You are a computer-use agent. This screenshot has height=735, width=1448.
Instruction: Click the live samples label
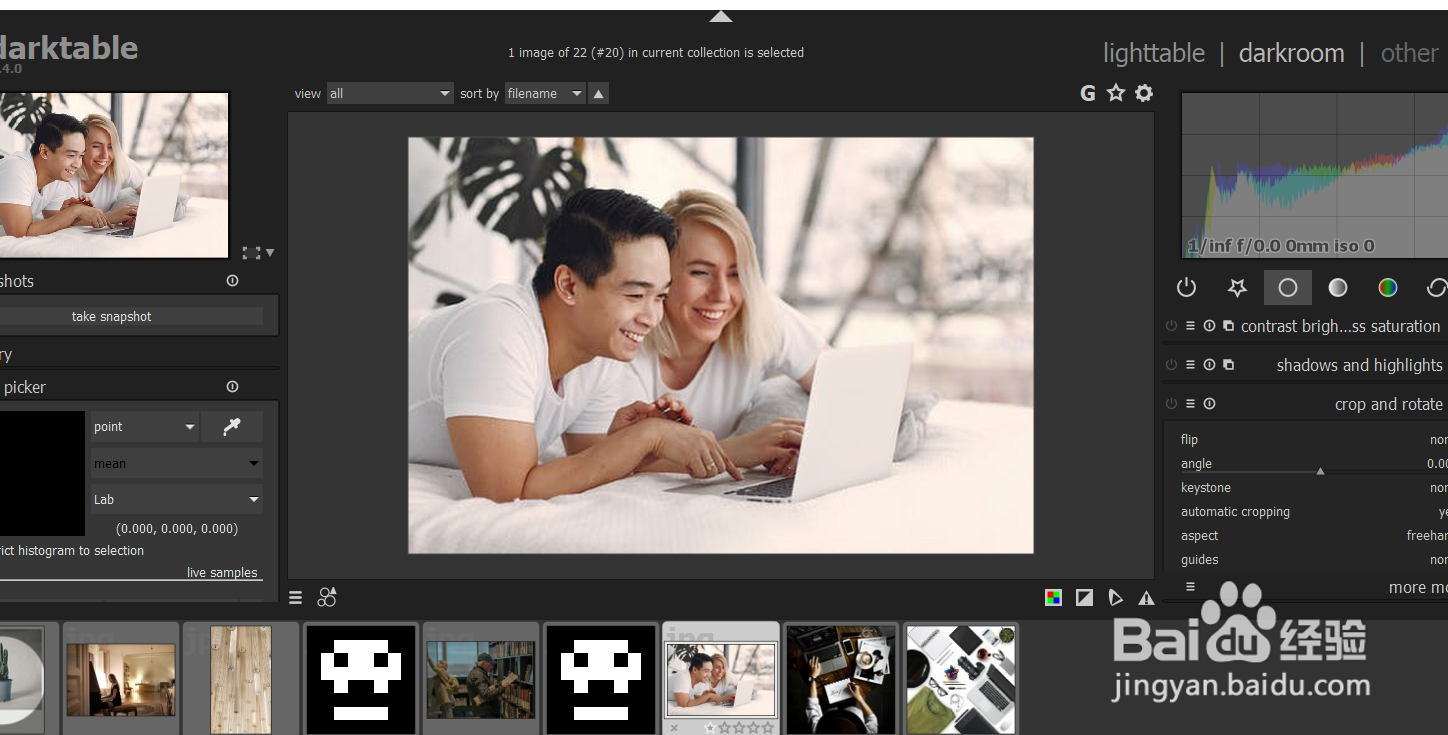pos(222,572)
